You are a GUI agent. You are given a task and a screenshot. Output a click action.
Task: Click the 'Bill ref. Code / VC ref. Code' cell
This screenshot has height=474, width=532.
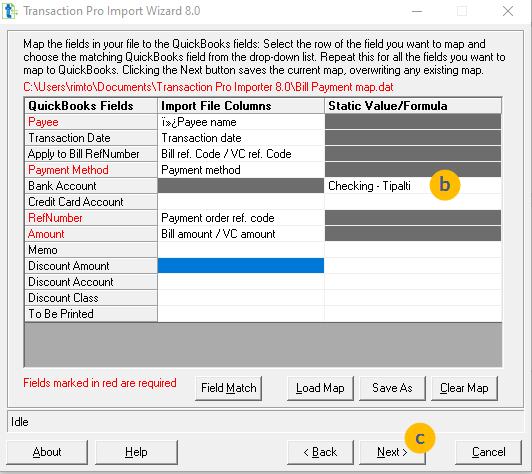point(241,154)
